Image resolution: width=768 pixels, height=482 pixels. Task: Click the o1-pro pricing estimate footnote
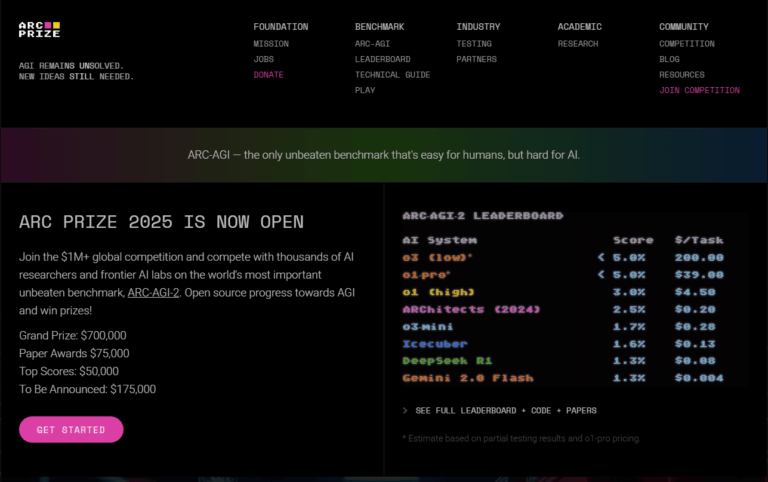pos(521,438)
